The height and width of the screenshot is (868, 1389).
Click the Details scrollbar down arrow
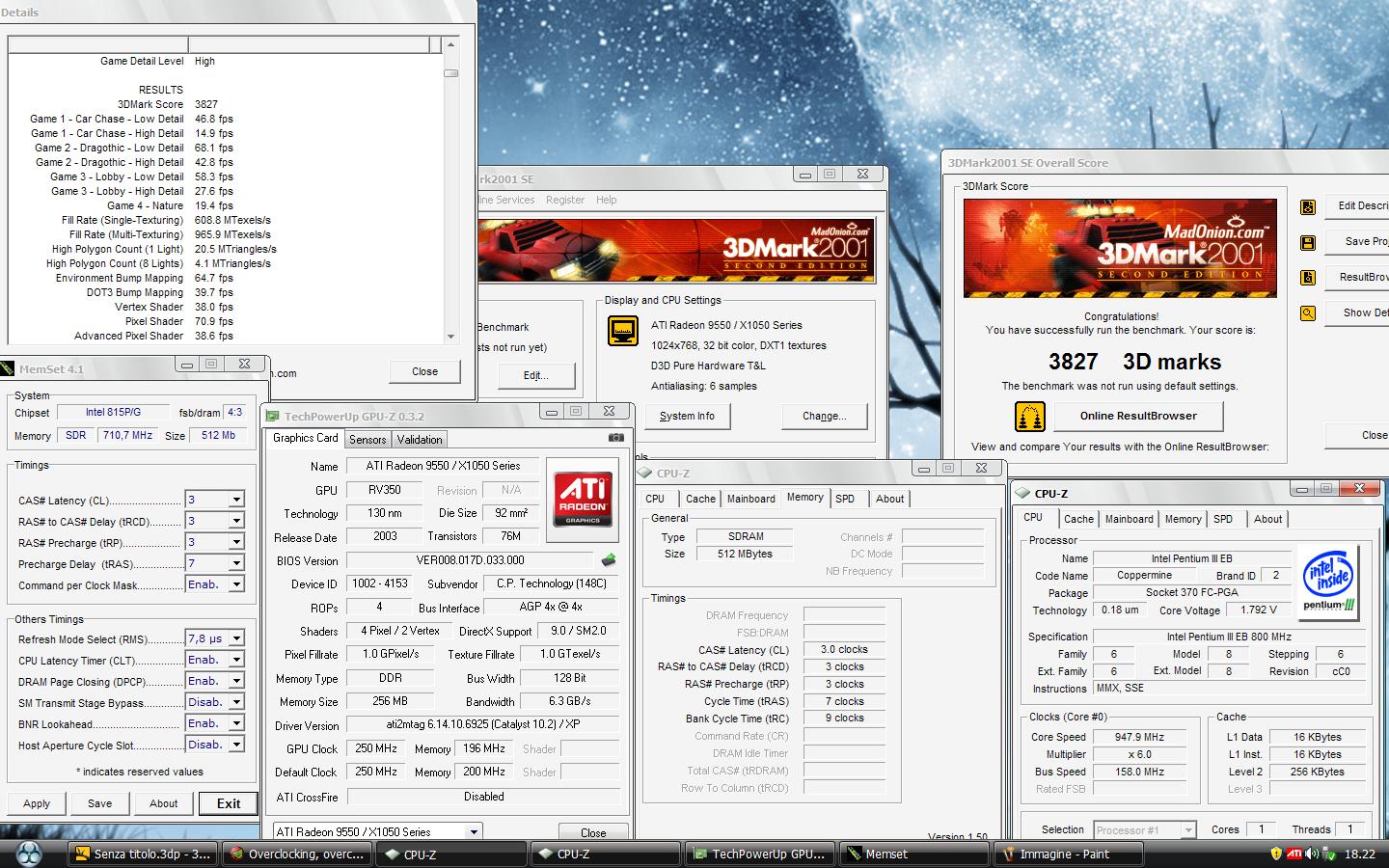tap(450, 337)
